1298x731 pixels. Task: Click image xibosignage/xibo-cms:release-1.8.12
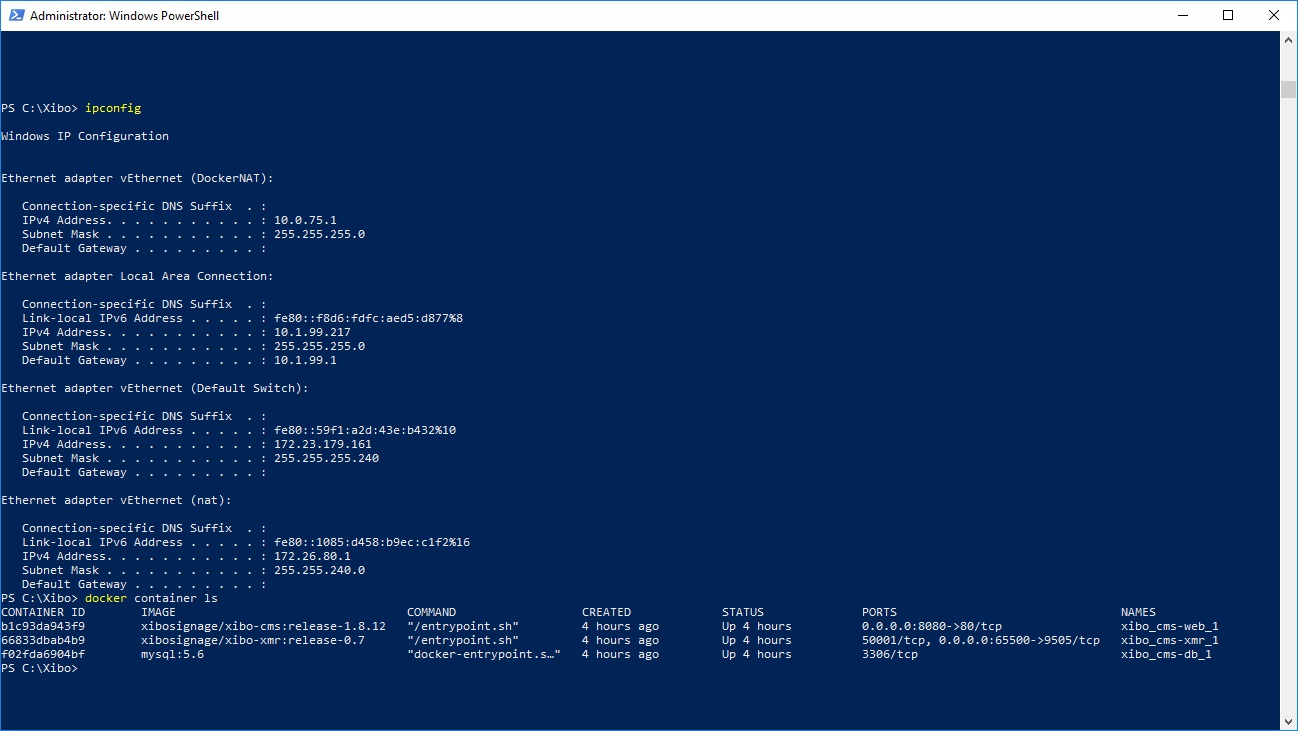[x=263, y=626]
